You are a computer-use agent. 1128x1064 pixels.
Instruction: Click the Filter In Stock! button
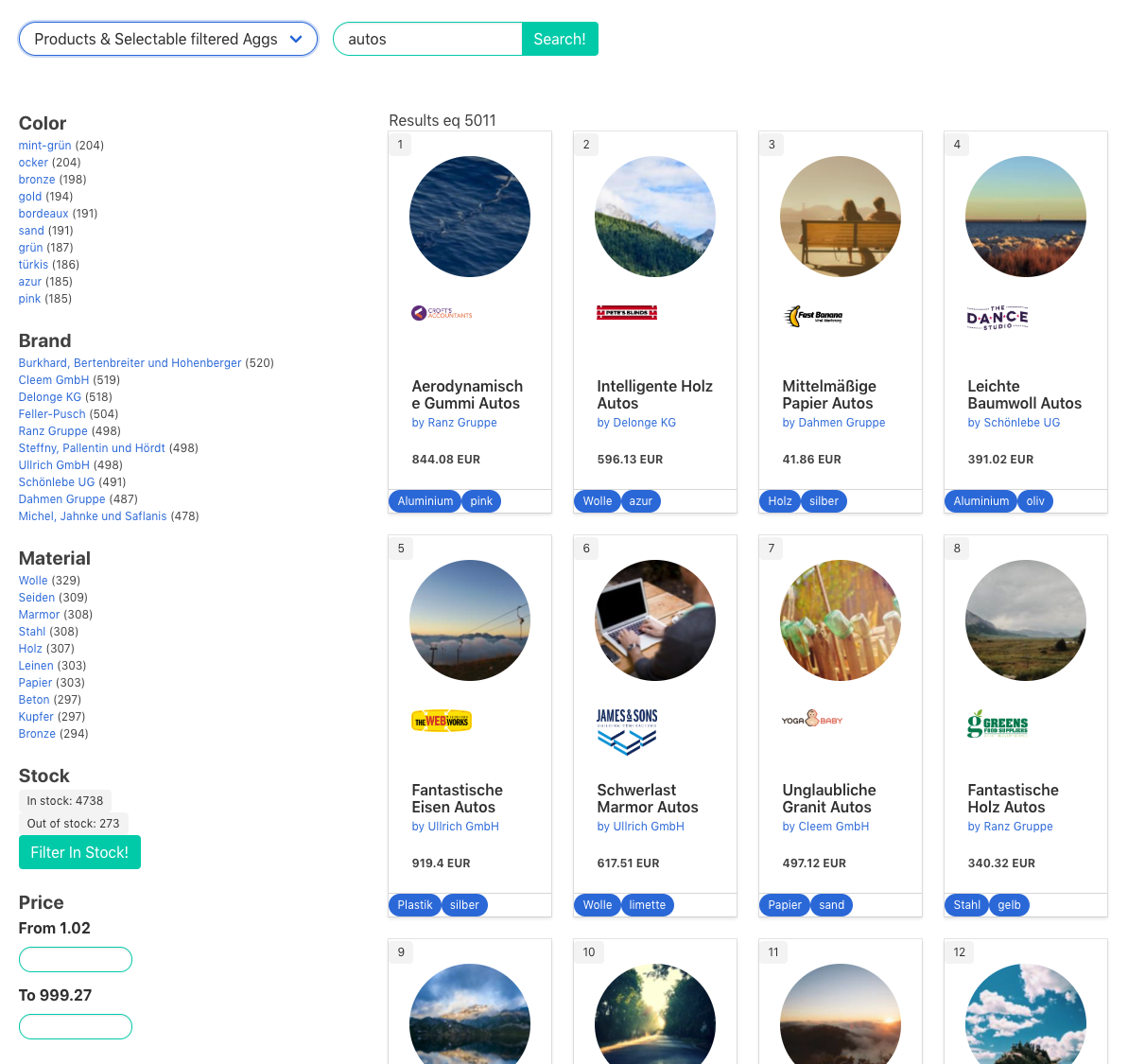pyautogui.click(x=79, y=852)
